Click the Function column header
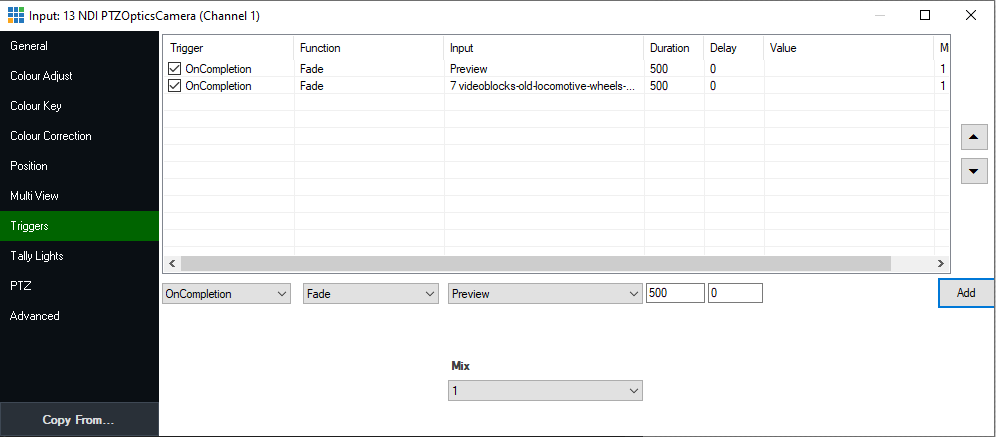The height and width of the screenshot is (437, 996). pyautogui.click(x=369, y=48)
